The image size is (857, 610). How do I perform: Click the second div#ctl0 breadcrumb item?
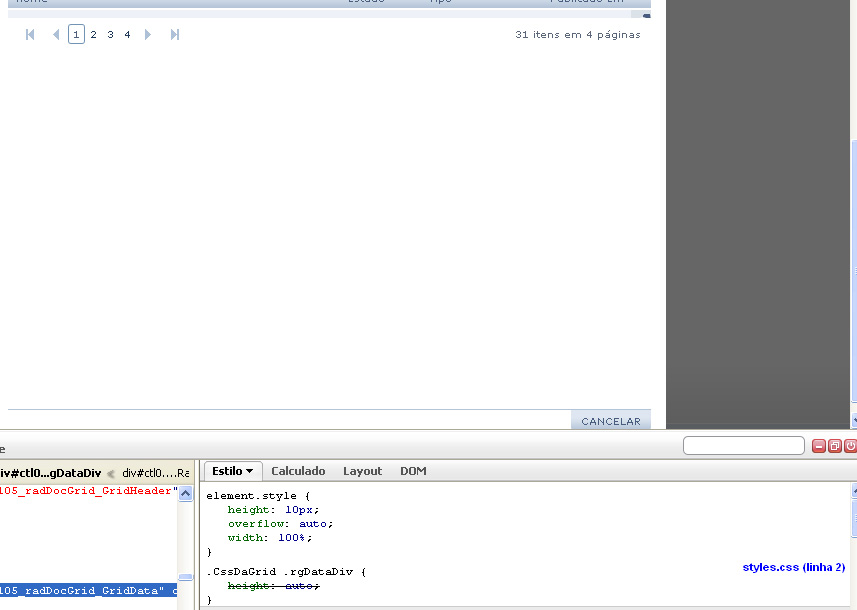point(156,473)
